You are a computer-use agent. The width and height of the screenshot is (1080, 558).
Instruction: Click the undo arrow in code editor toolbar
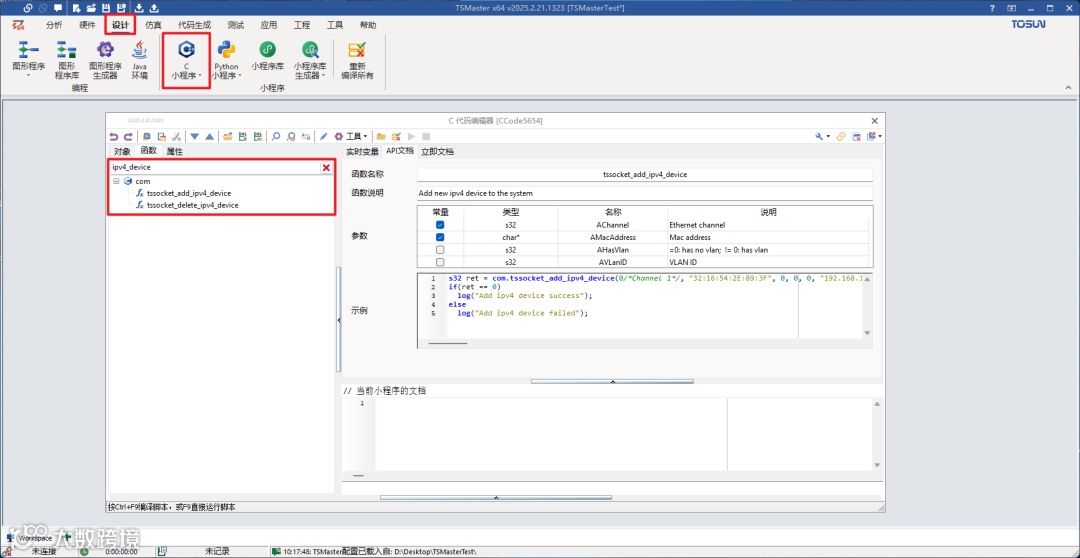(114, 136)
